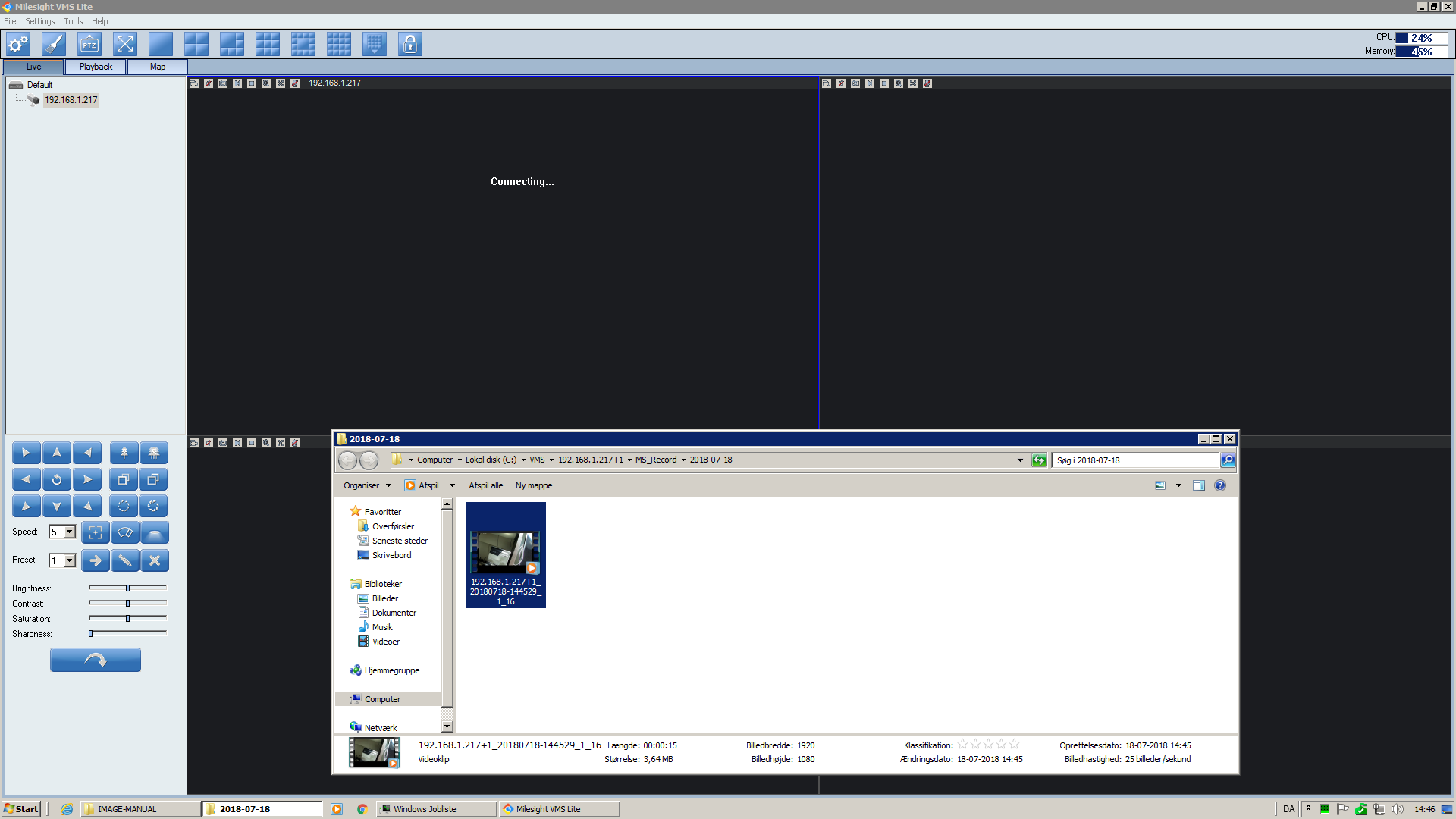Image resolution: width=1456 pixels, height=819 pixels.
Task: Click the PTZ auto-focus bracket icon
Action: [96, 533]
